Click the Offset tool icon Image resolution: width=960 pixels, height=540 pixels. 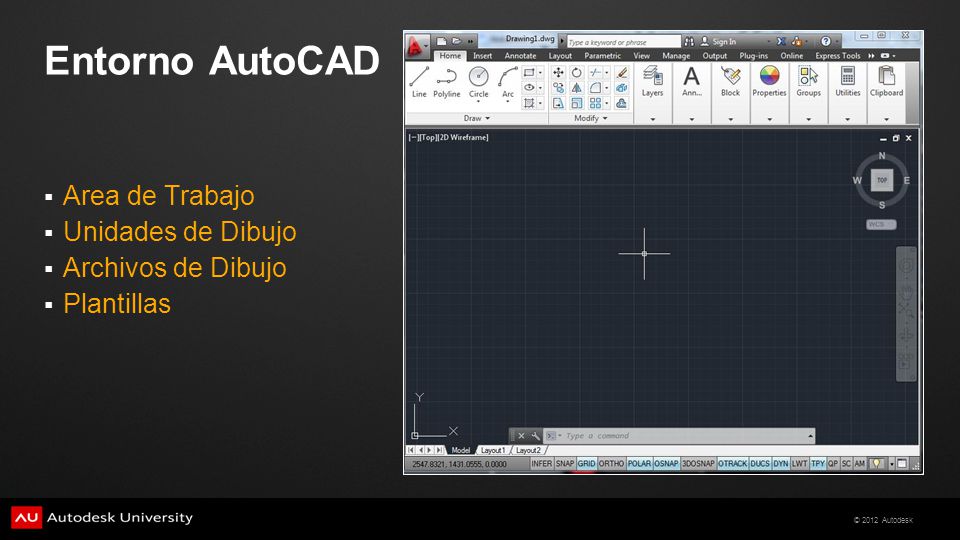[621, 103]
